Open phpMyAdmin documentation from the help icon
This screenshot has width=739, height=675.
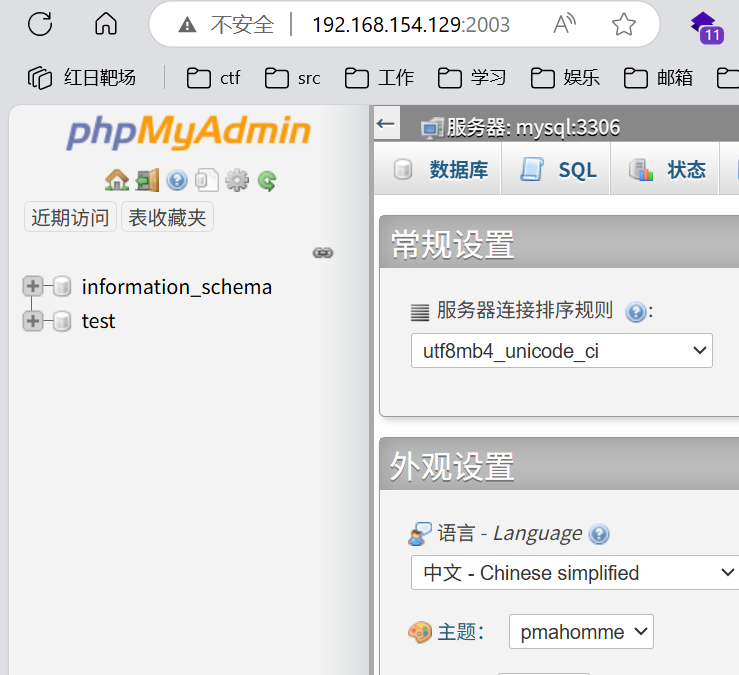pos(177,181)
